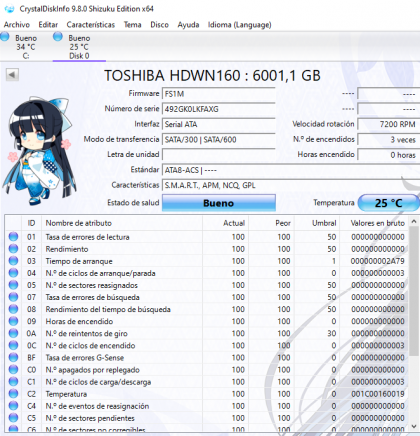Click the blue status orb for the C: drive
Image resolution: width=420 pixels, height=436 pixels.
coord(5,36)
